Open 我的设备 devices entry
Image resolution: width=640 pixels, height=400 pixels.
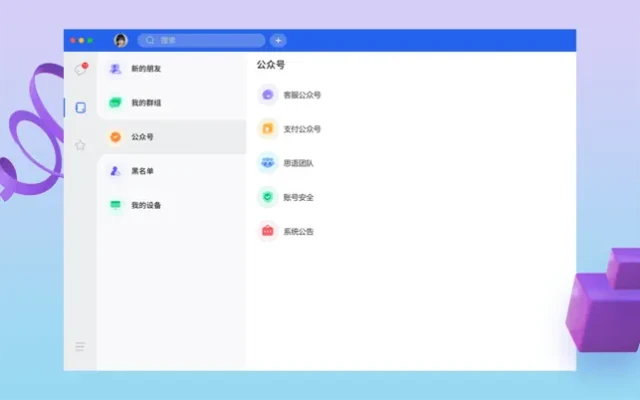146,205
